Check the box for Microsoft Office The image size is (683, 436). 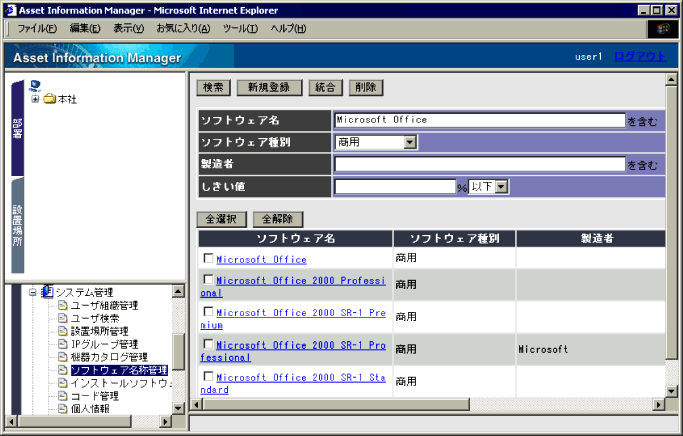click(208, 258)
